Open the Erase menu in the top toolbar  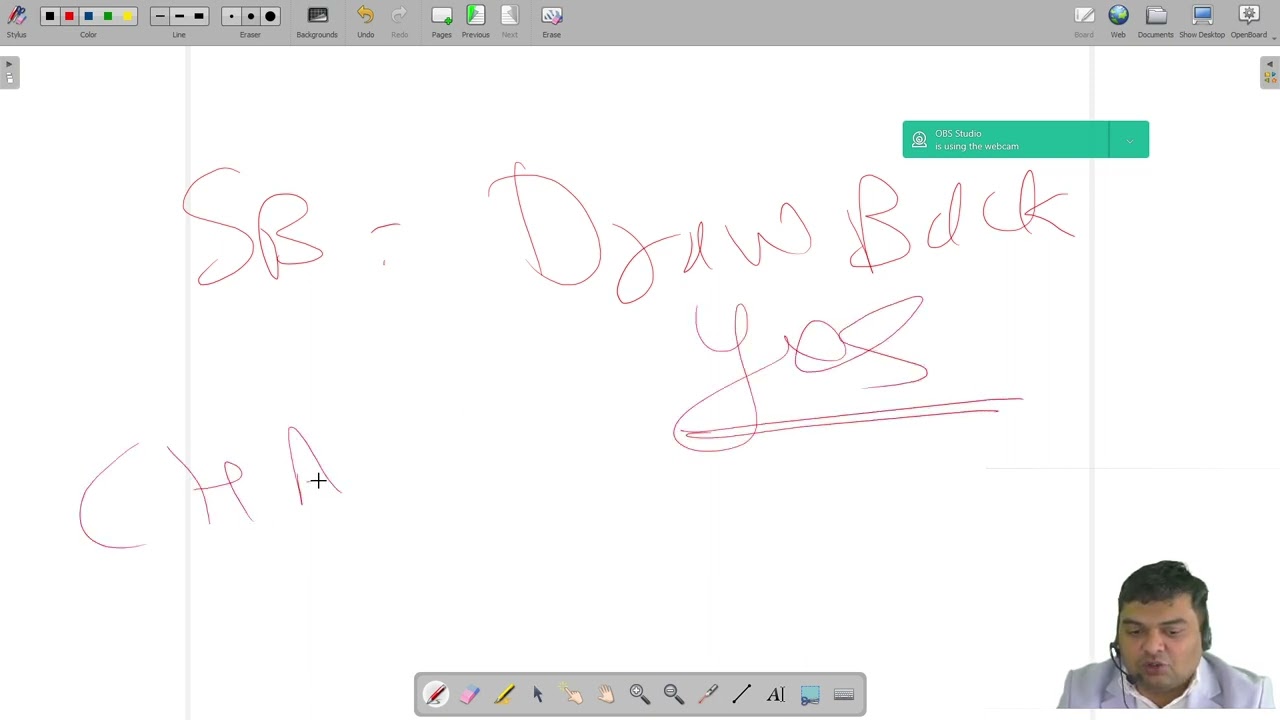pyautogui.click(x=551, y=21)
